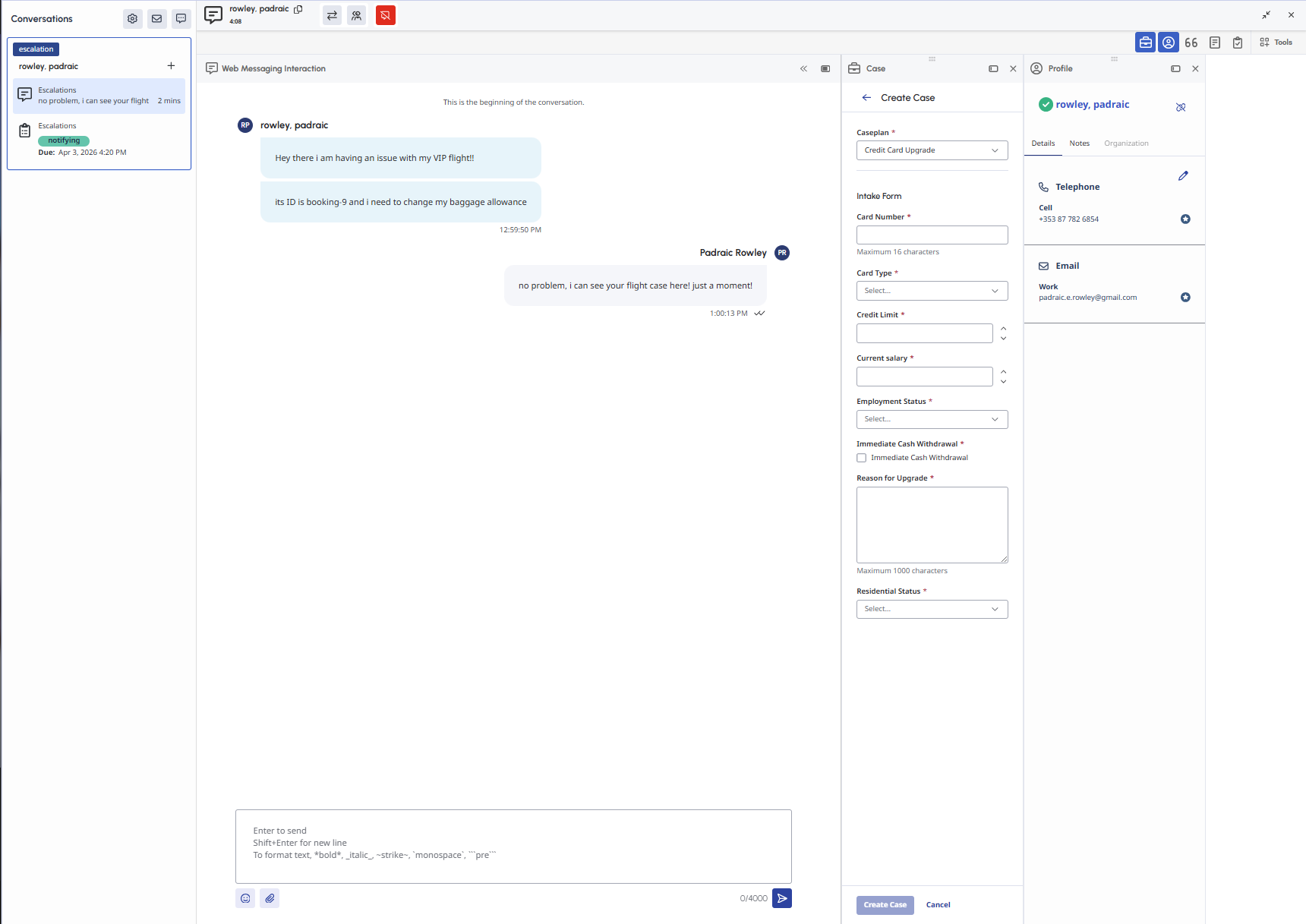Open the Caseplan dropdown

pyautogui.click(x=932, y=150)
